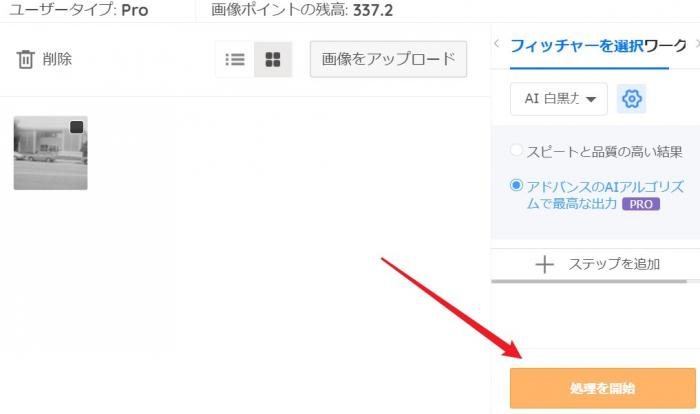Screen dimensions: 700x414
Task: Select the スピードと品質の高い結果 radio option
Action: [516, 150]
